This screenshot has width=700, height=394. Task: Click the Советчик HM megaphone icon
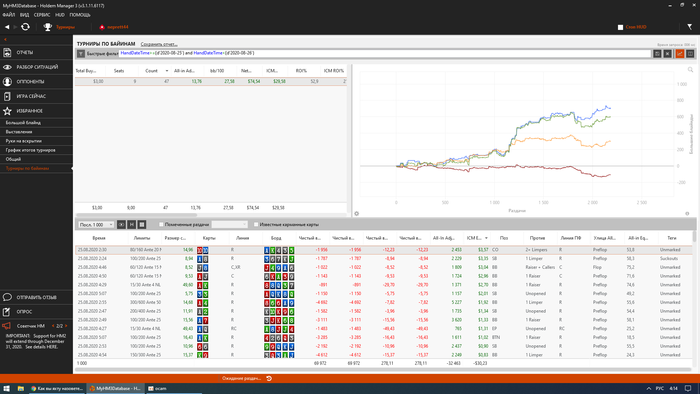(7, 326)
